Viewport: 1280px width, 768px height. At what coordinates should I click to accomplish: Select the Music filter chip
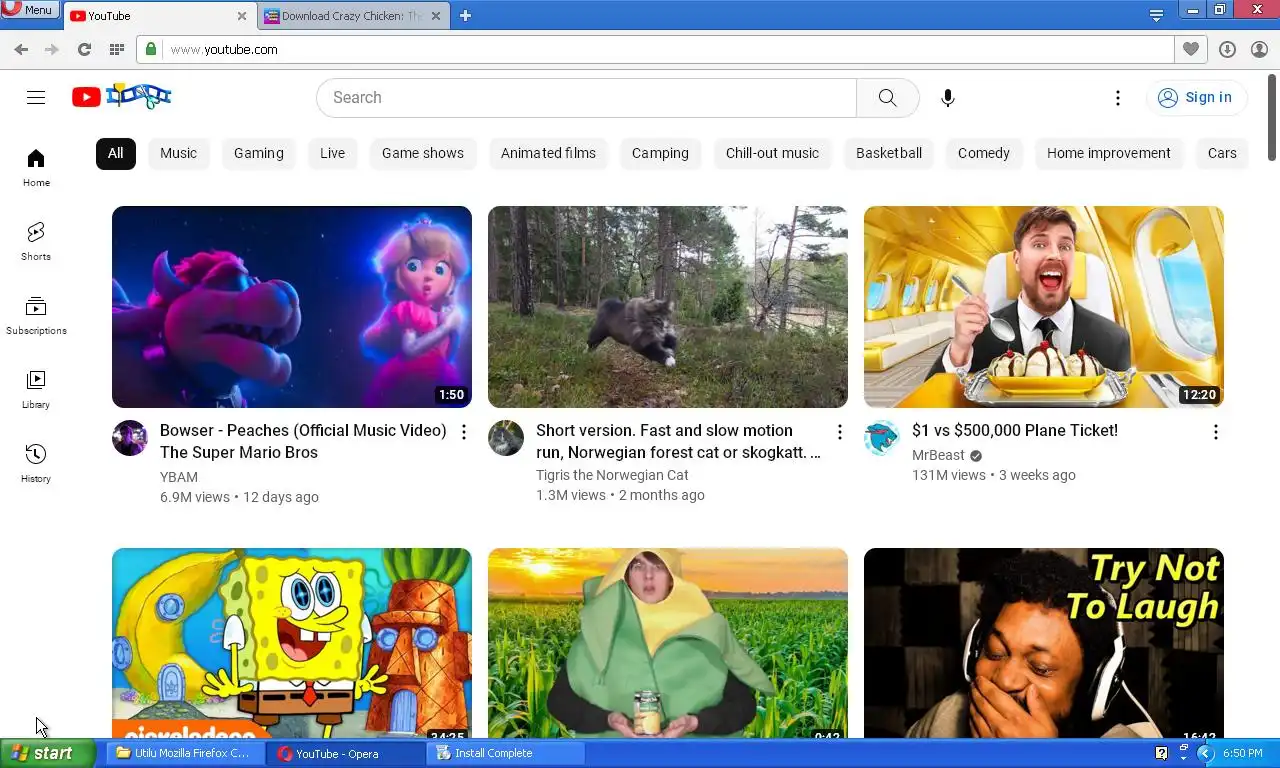coord(178,153)
